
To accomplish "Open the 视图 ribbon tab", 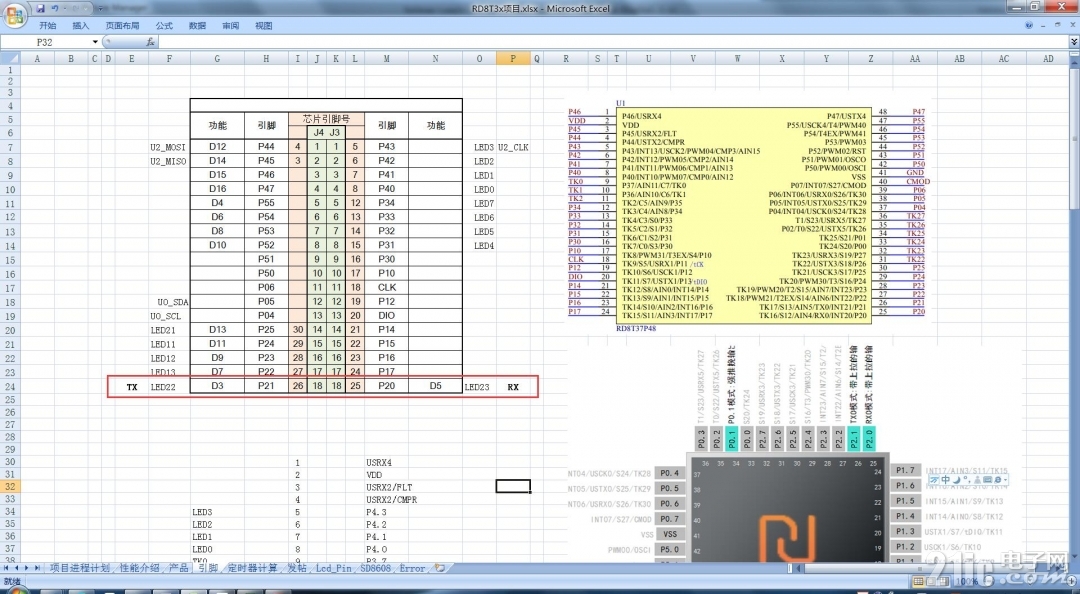I will (x=263, y=25).
